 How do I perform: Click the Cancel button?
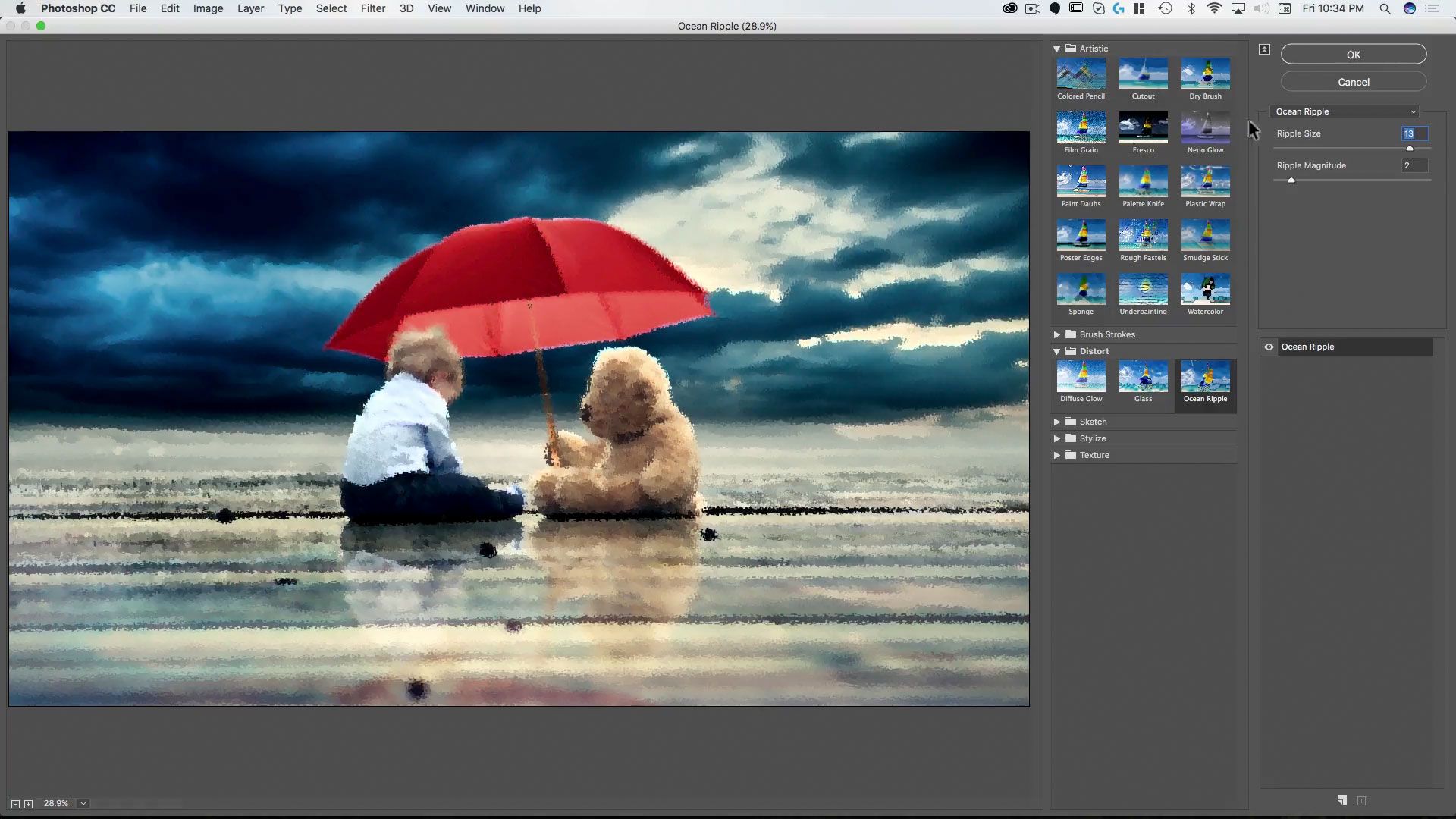(1353, 82)
